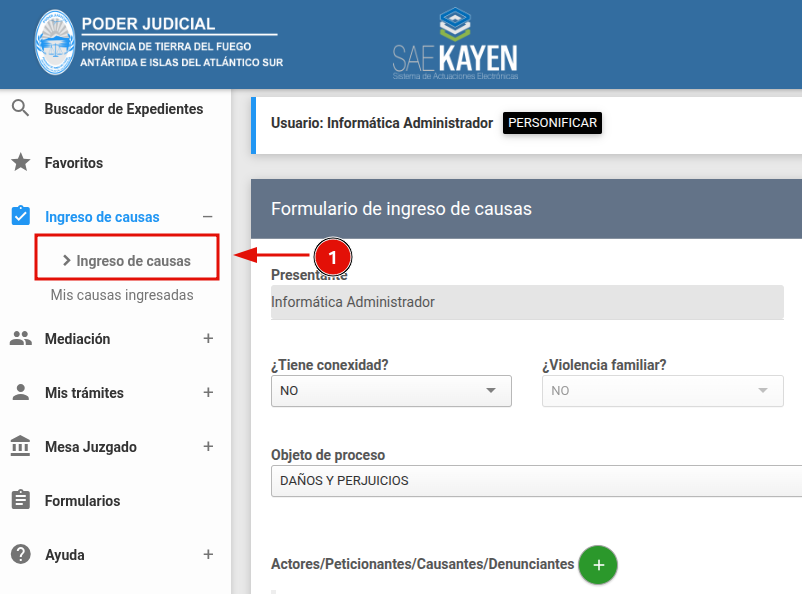Open Mis causas ingresadas submenu item

(x=122, y=296)
